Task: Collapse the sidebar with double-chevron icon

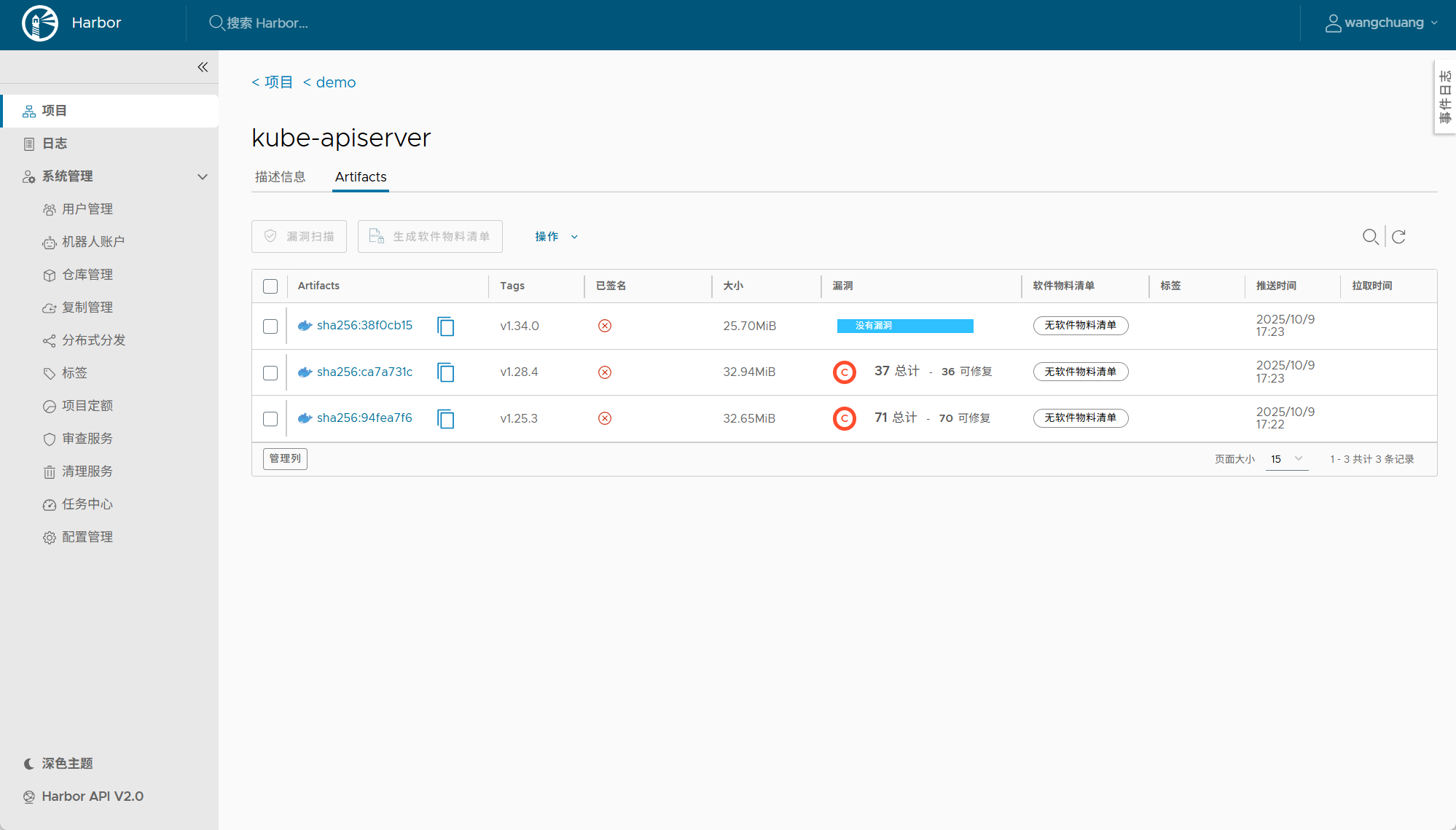Action: tap(203, 67)
